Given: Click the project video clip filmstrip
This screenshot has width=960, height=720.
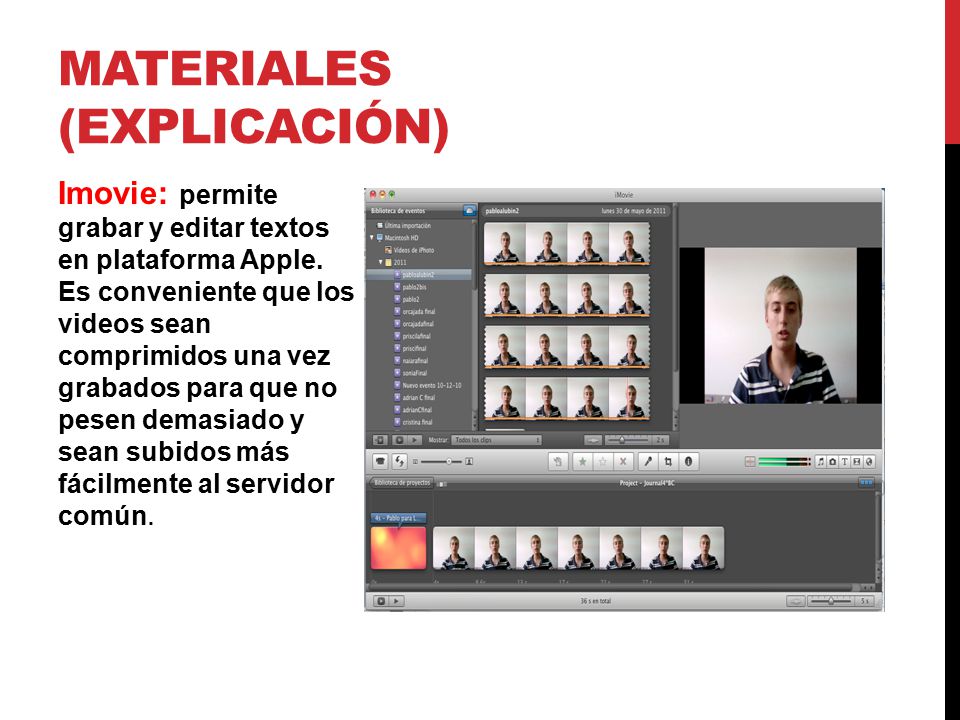Looking at the screenshot, I should (579, 549).
